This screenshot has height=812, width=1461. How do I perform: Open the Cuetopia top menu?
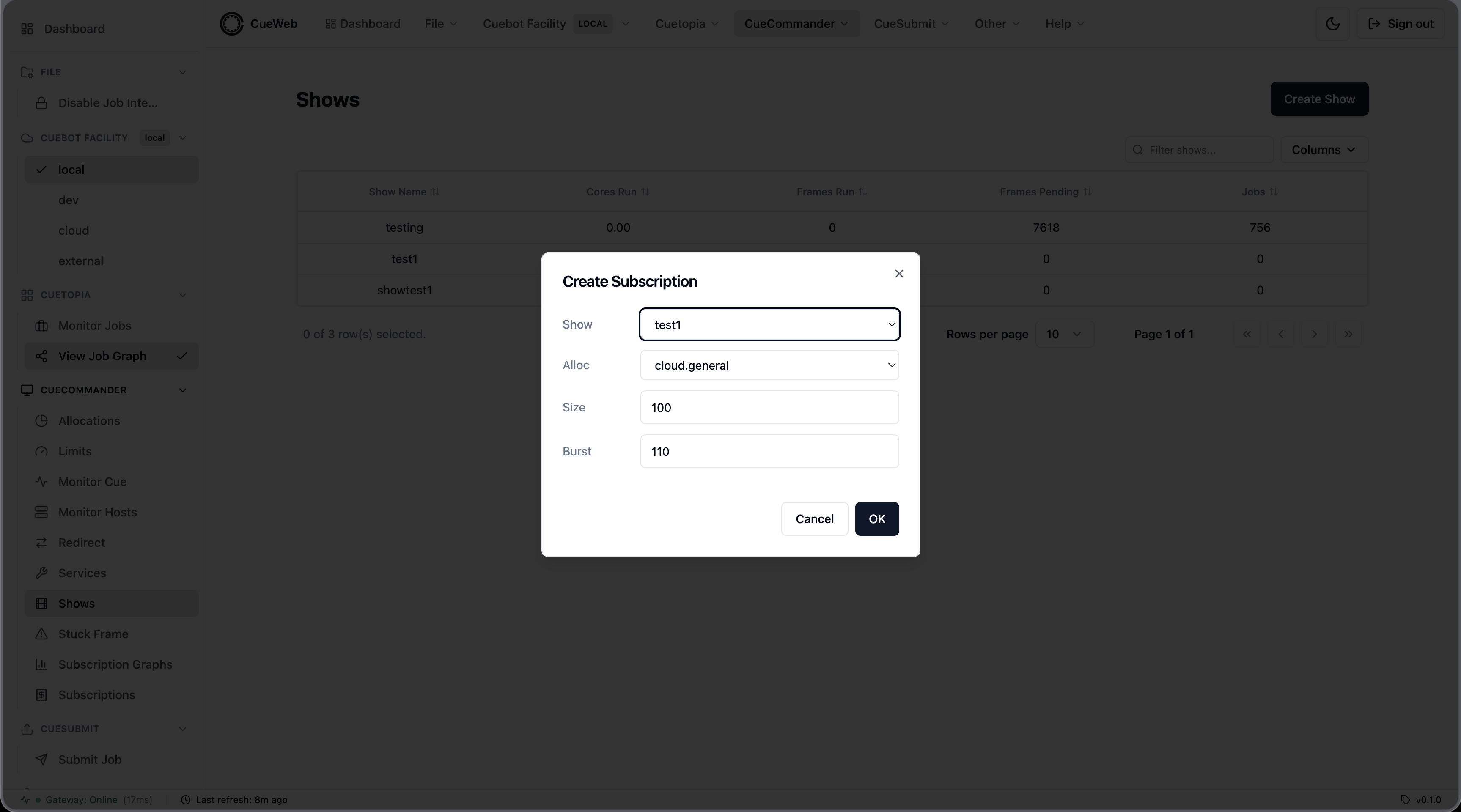pos(687,24)
